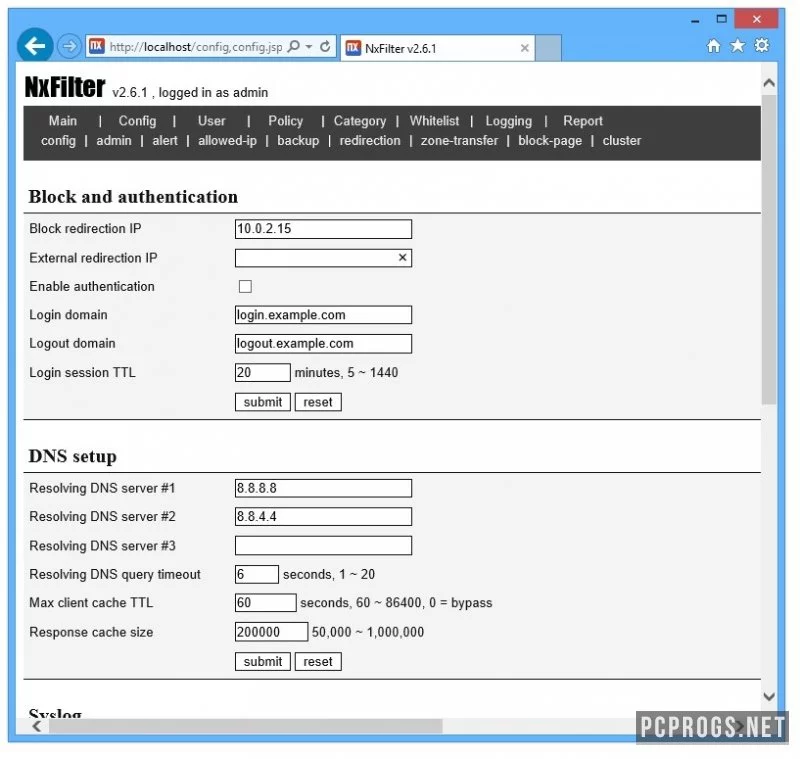Reset the DNS setup form
Viewport: 800px width, 759px height.
click(x=318, y=662)
